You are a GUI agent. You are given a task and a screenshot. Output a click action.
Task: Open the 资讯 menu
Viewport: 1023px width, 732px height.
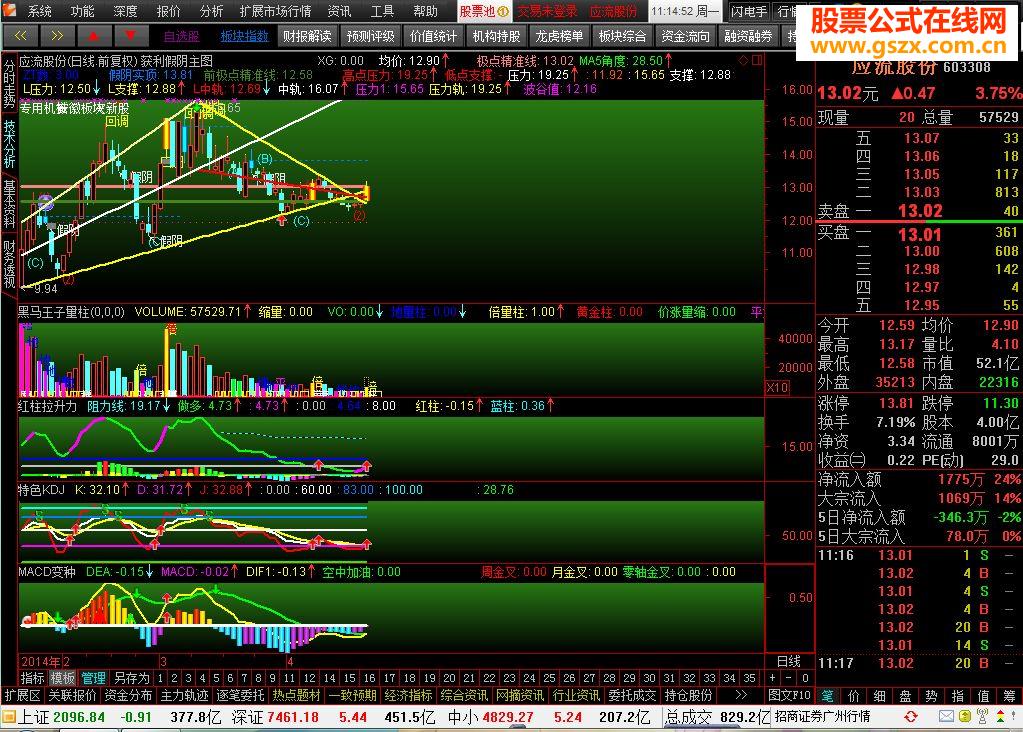[x=339, y=11]
